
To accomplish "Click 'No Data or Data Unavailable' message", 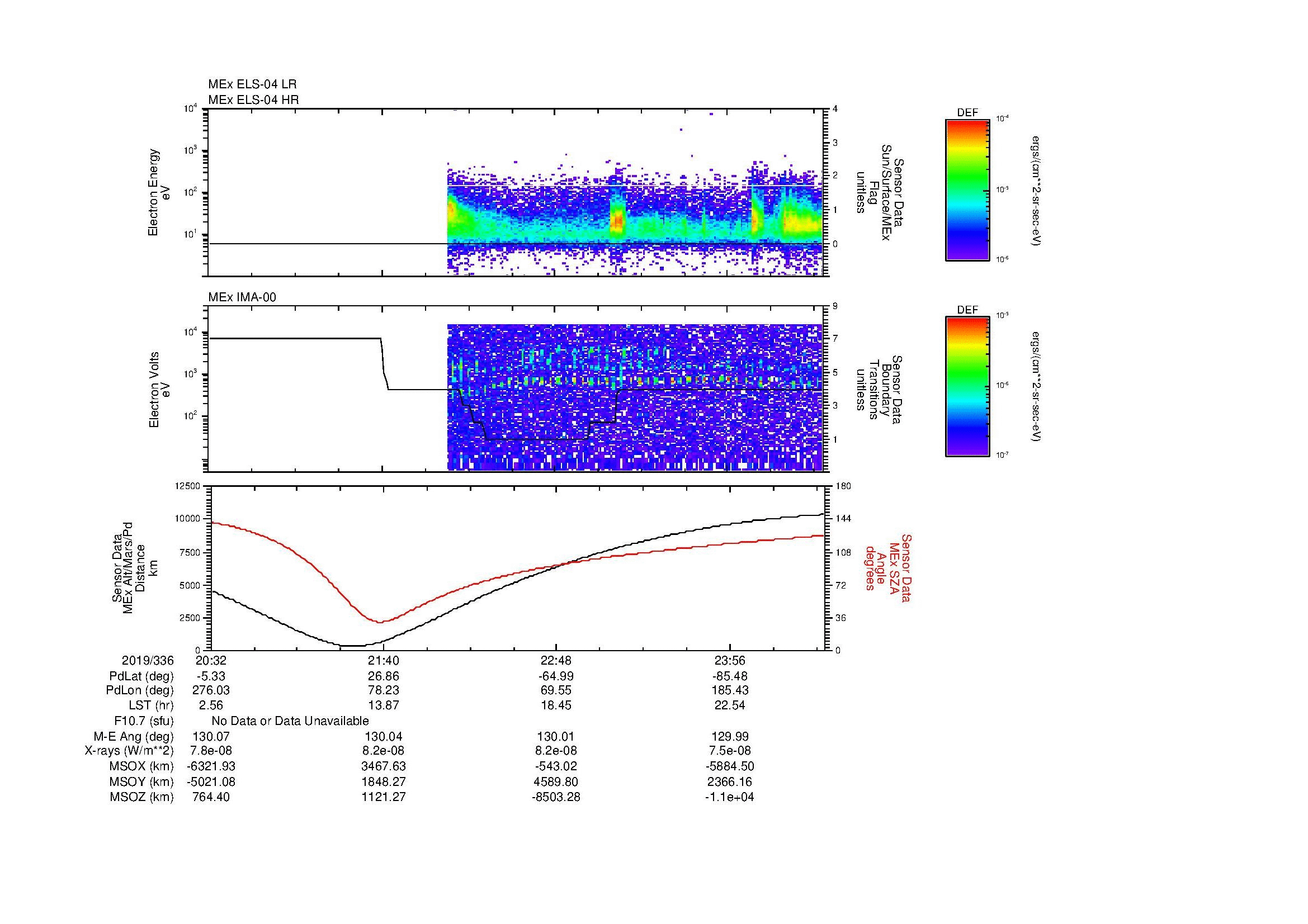I will (290, 721).
